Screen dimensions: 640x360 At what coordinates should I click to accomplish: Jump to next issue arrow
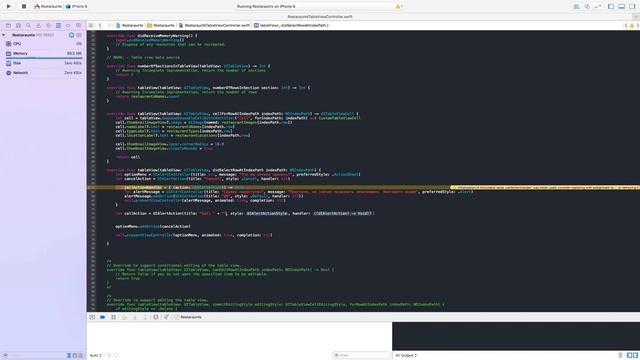[x=638, y=25]
